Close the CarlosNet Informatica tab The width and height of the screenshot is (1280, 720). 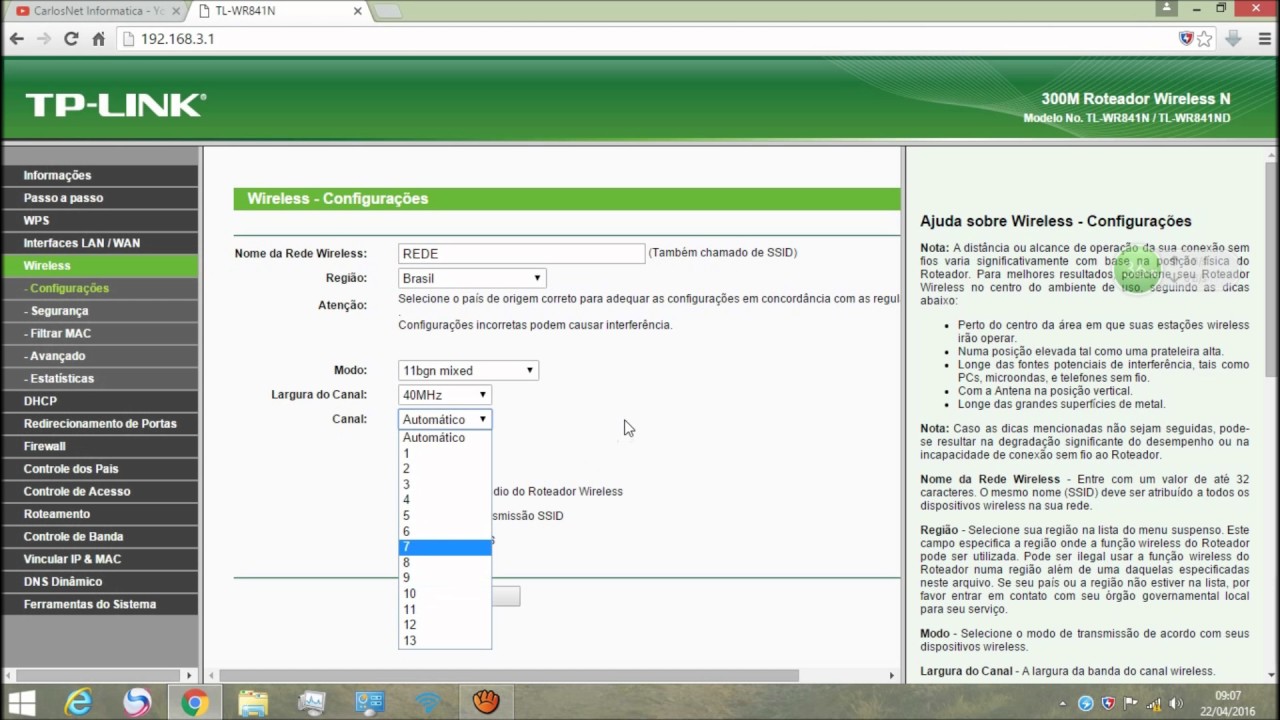point(177,11)
